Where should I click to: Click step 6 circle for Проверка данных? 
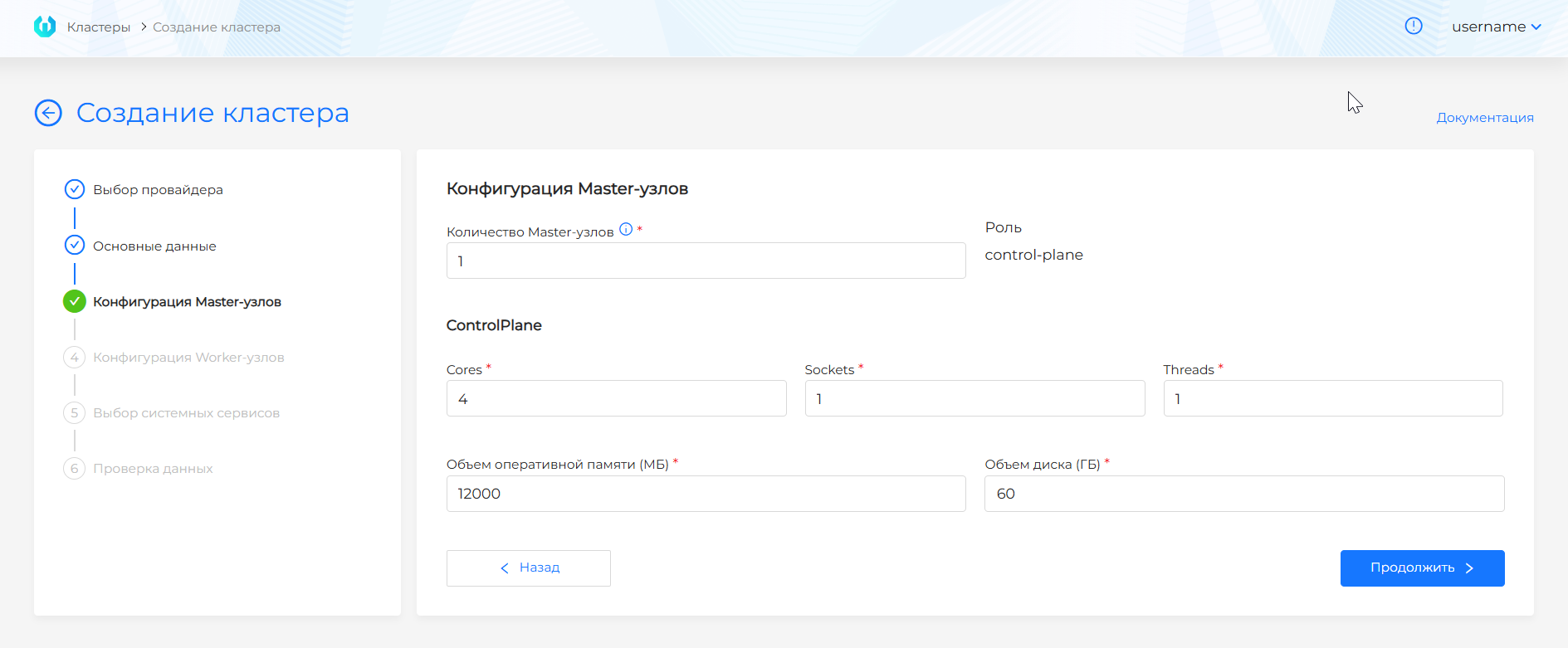(x=75, y=469)
